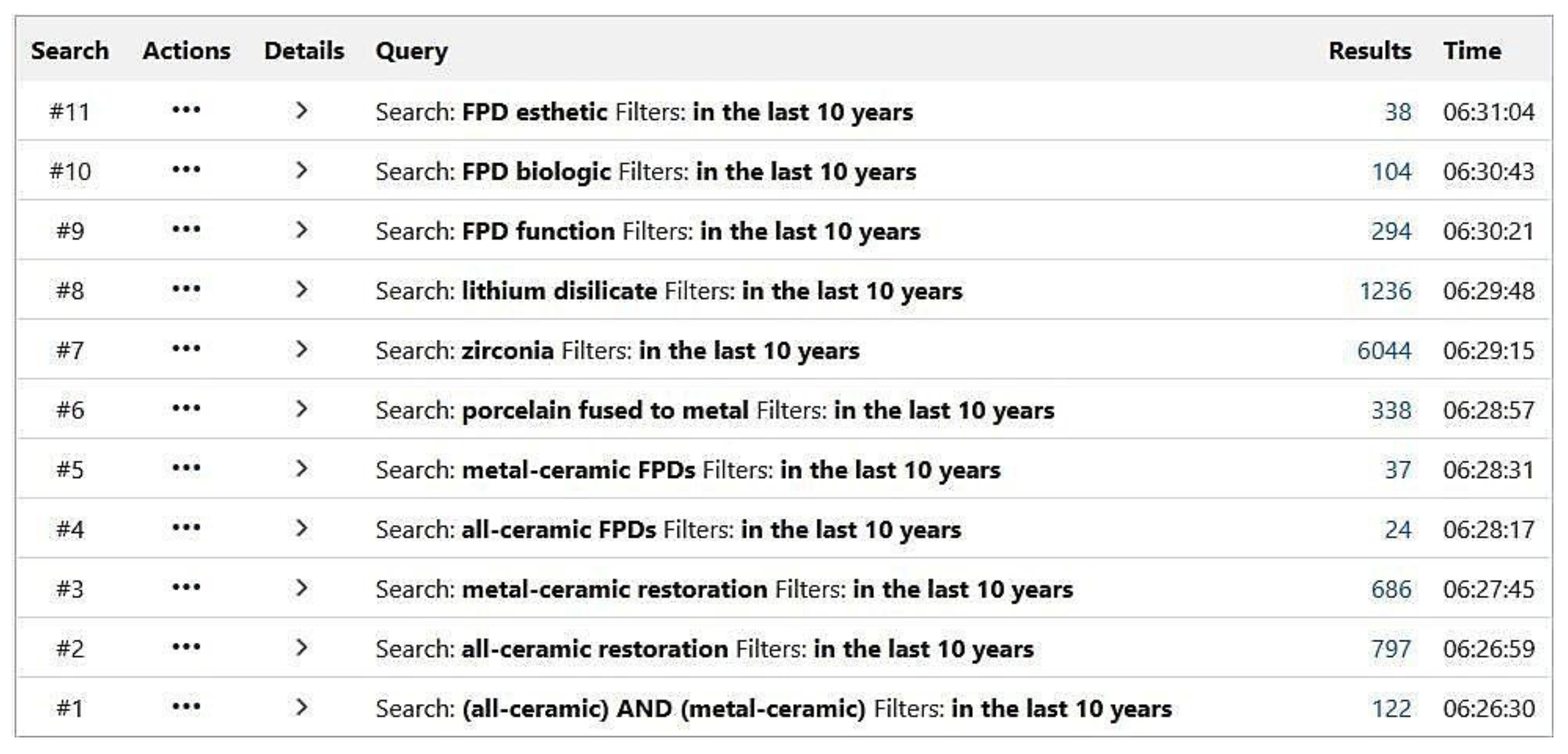Viewport: 1568px width, 754px height.
Task: Click actions ellipsis for search #2
Action: (x=186, y=647)
